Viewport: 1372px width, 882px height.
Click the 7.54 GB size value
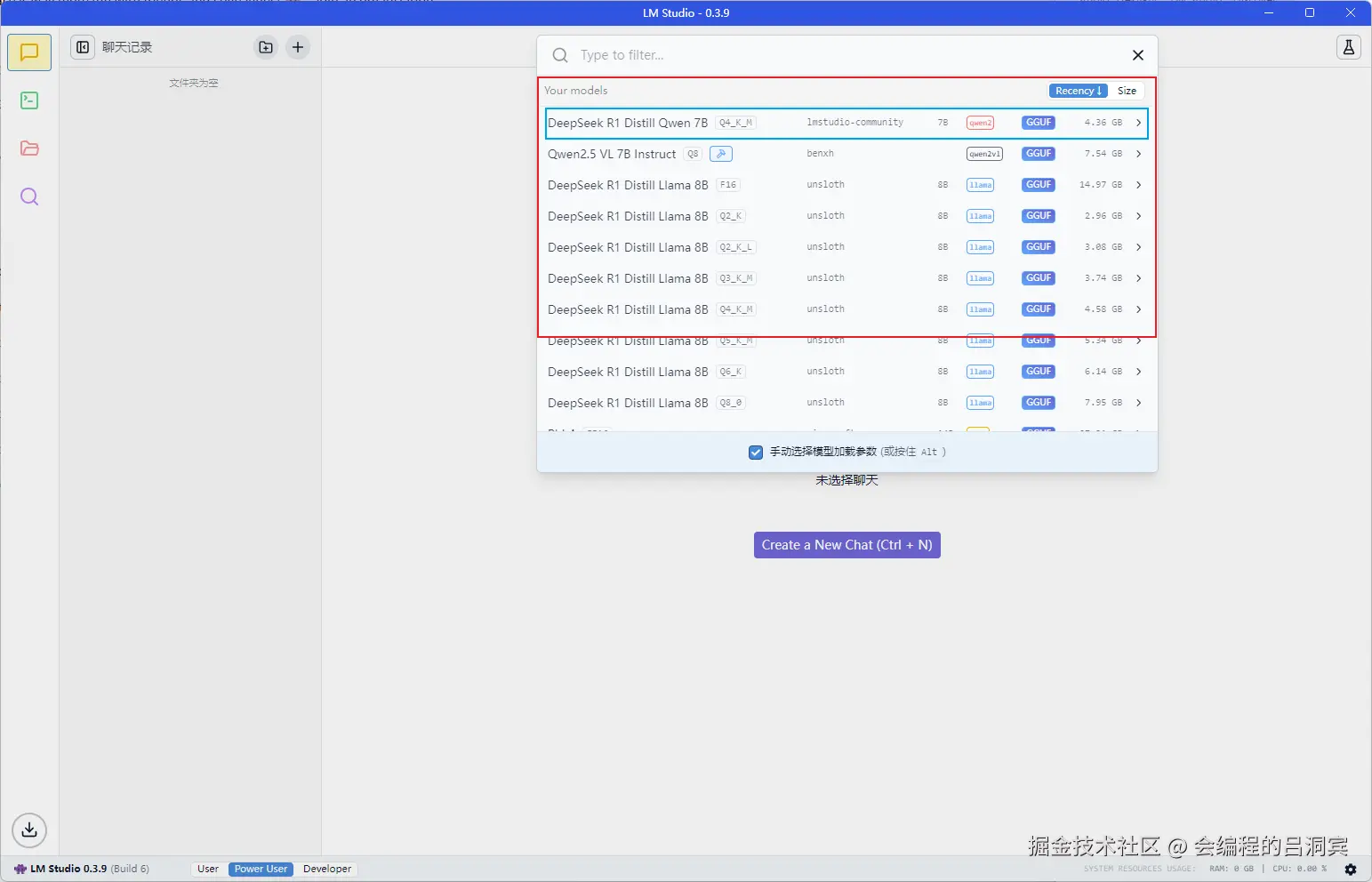tap(1103, 154)
